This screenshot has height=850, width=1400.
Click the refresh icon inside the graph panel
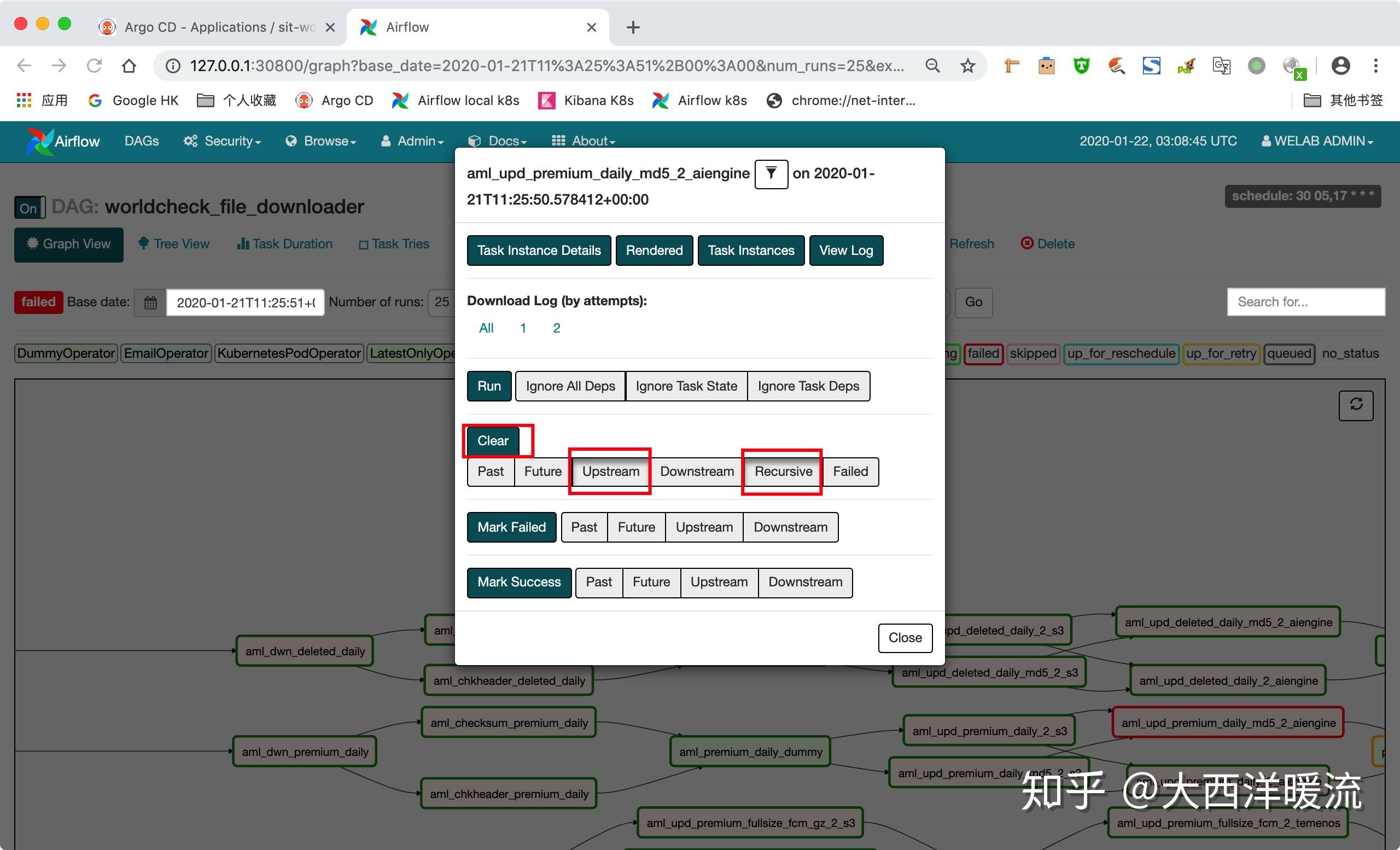point(1356,405)
